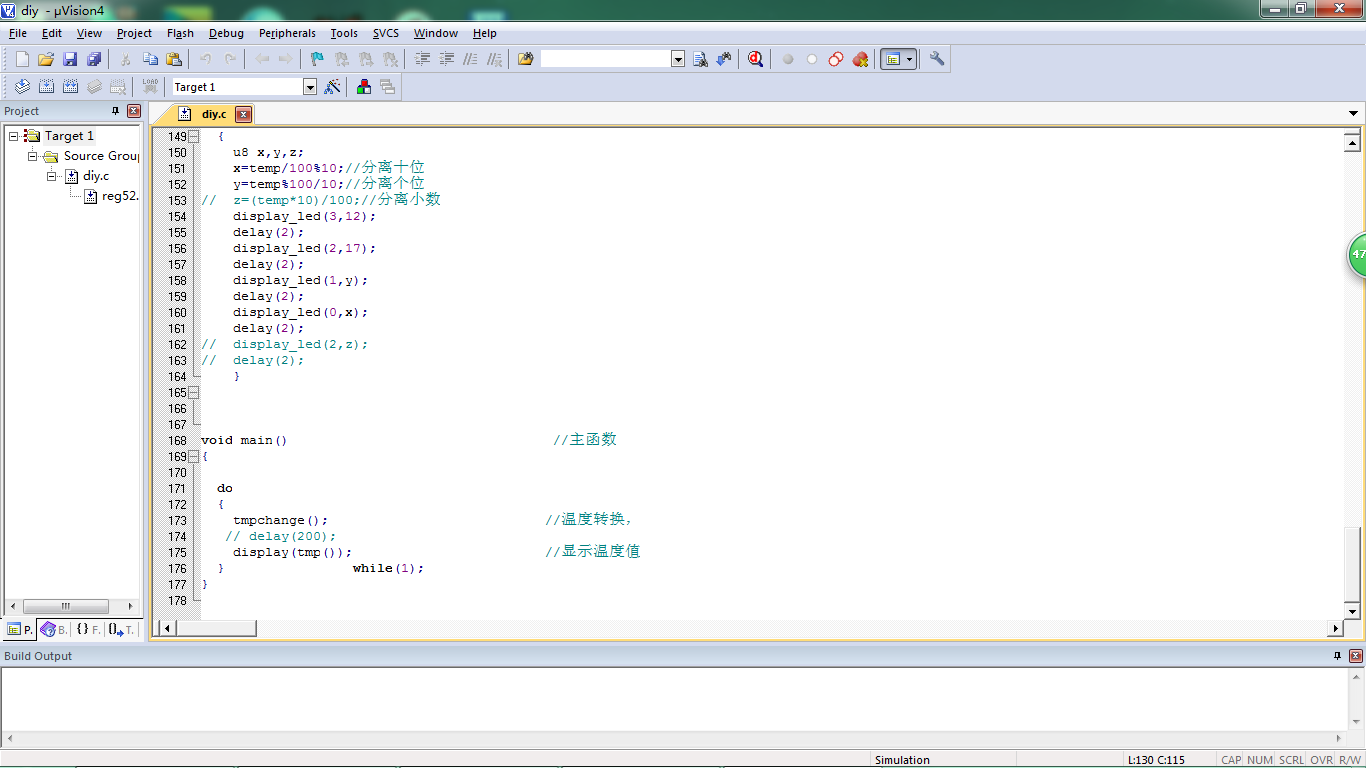
Task: Click the find text input field
Action: (x=606, y=59)
